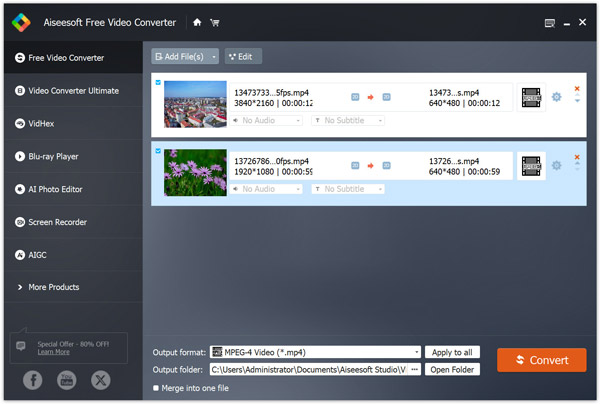The image size is (600, 404).
Task: Click output 2D icon for 13473733 file
Action: (386, 97)
